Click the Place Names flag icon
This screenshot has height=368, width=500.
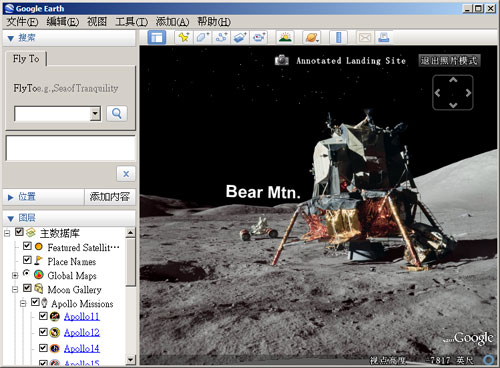(39, 261)
